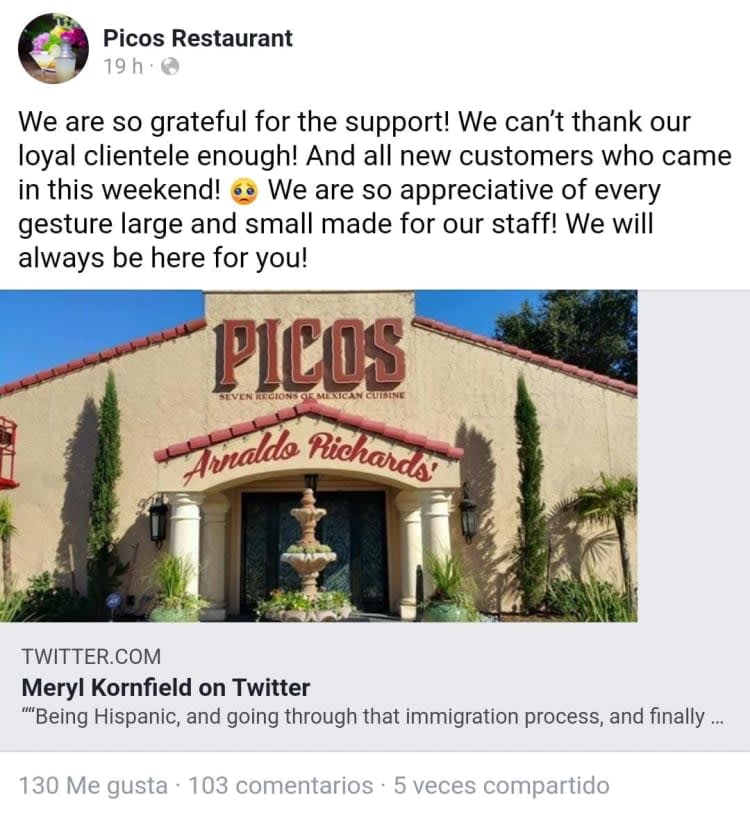Click the globe public audience icon

pos(170,67)
